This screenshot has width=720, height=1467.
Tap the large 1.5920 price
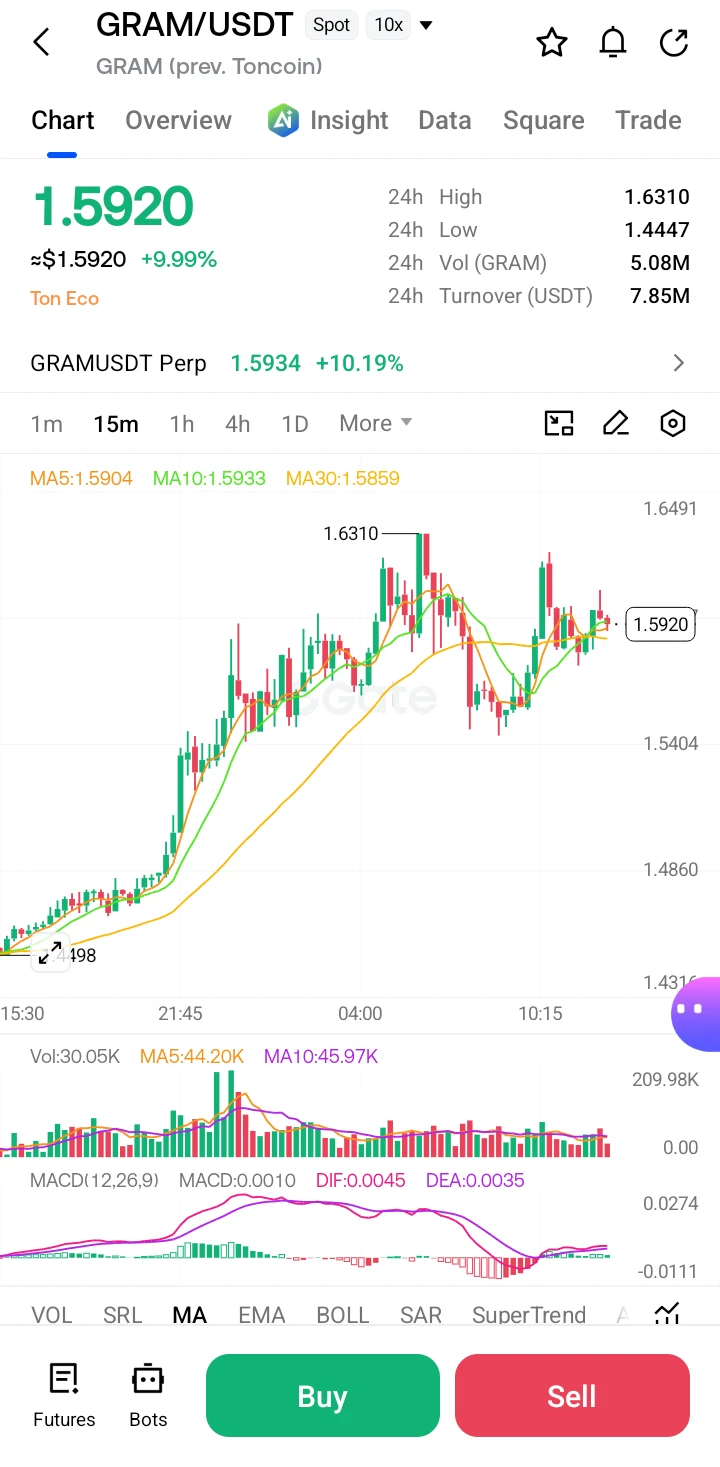coord(113,207)
